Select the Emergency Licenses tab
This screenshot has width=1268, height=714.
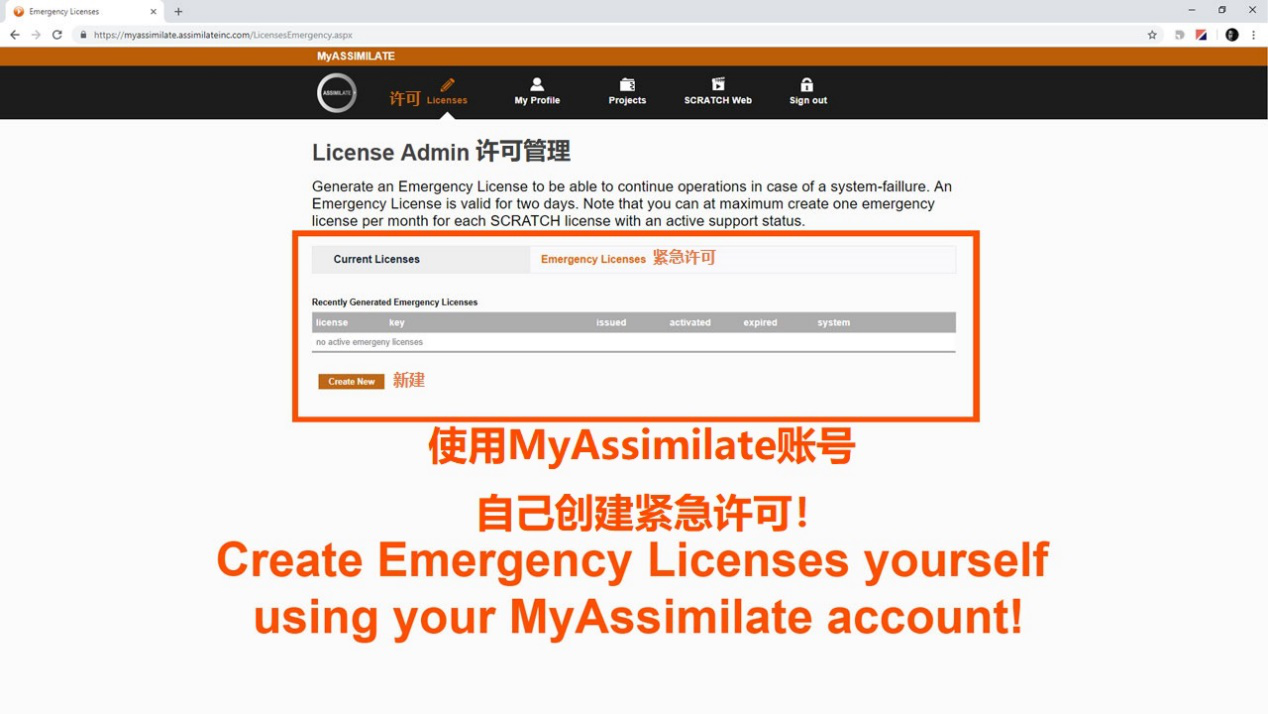593,259
